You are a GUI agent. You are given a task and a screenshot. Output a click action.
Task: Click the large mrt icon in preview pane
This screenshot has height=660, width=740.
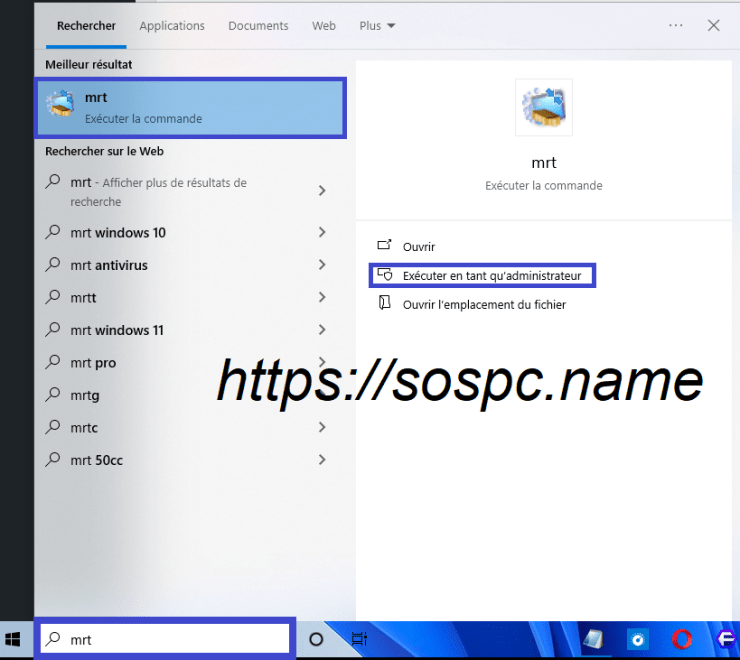544,107
